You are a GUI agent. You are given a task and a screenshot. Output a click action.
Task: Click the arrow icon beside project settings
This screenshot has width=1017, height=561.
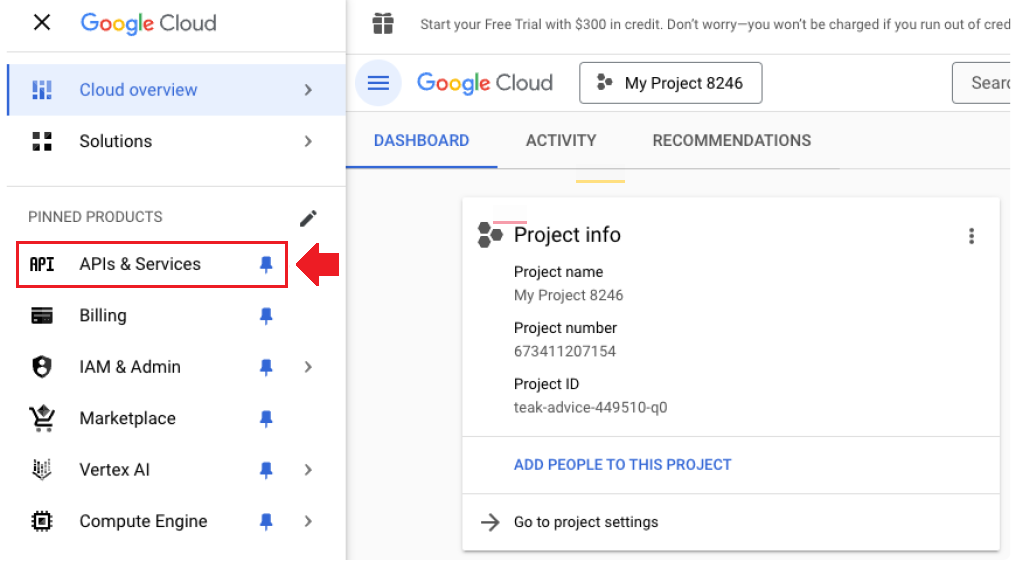[490, 522]
